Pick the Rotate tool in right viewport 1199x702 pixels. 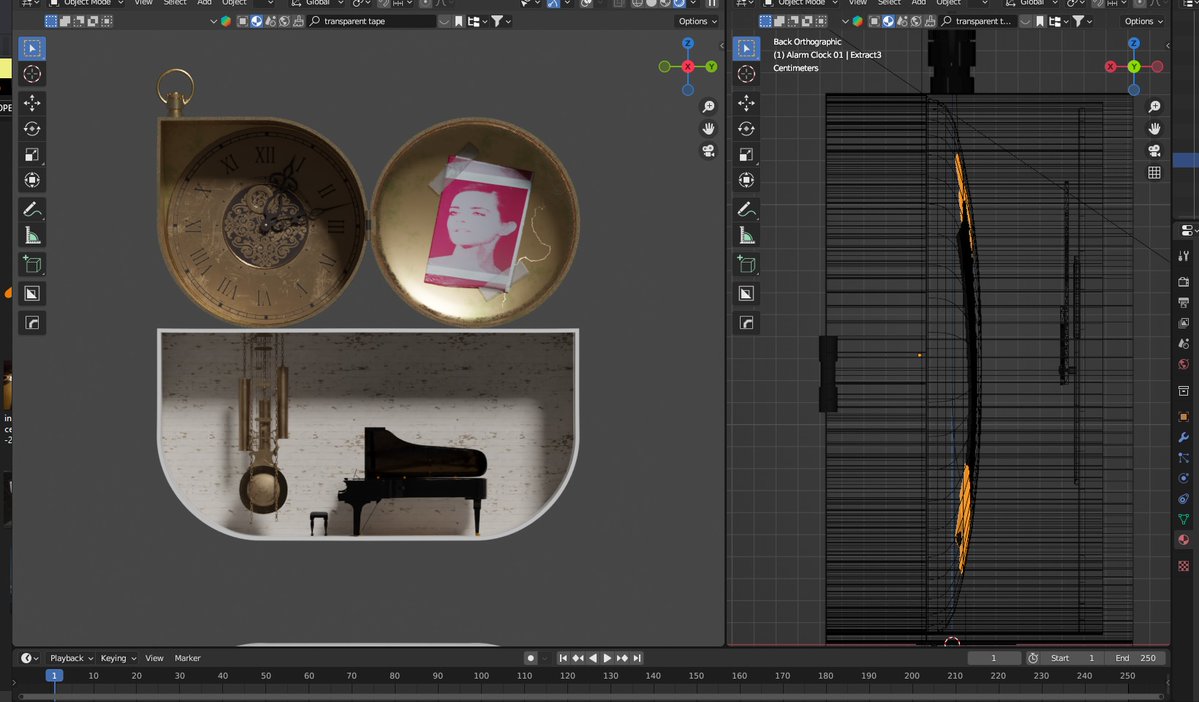(746, 128)
